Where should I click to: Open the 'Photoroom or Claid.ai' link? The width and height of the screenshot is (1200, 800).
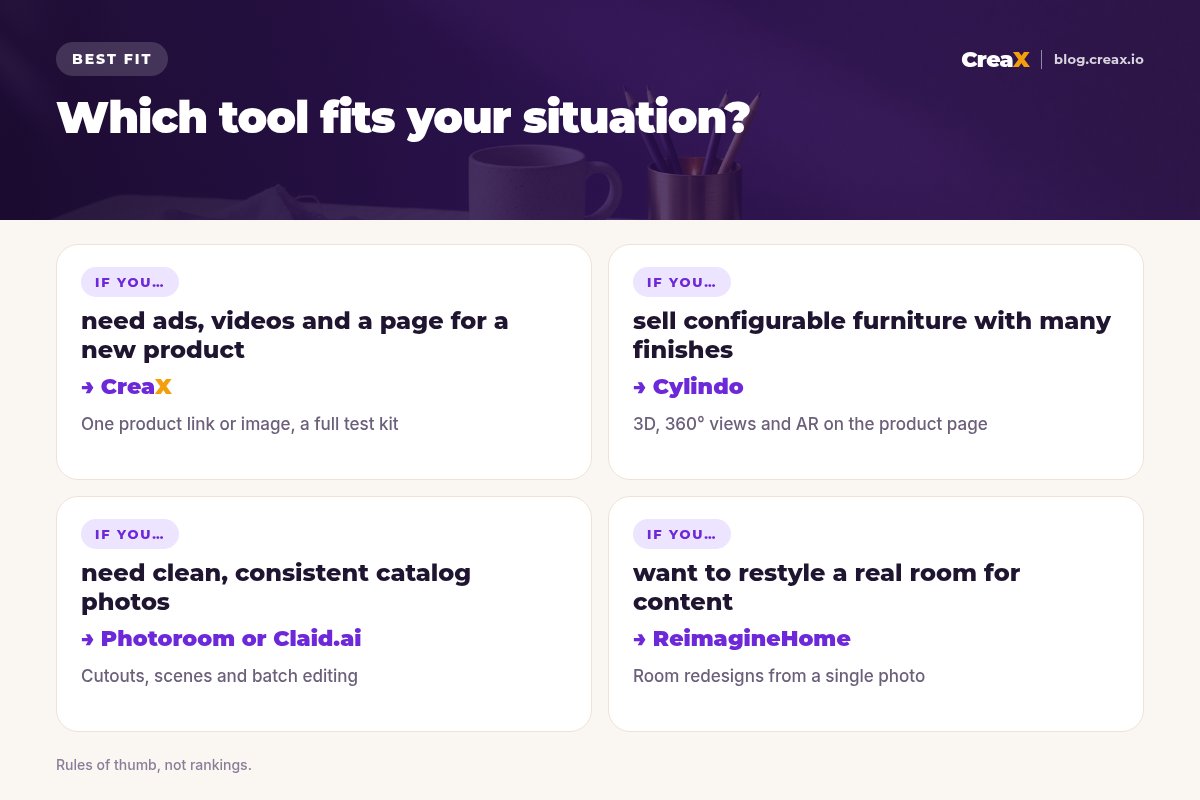[x=231, y=638]
